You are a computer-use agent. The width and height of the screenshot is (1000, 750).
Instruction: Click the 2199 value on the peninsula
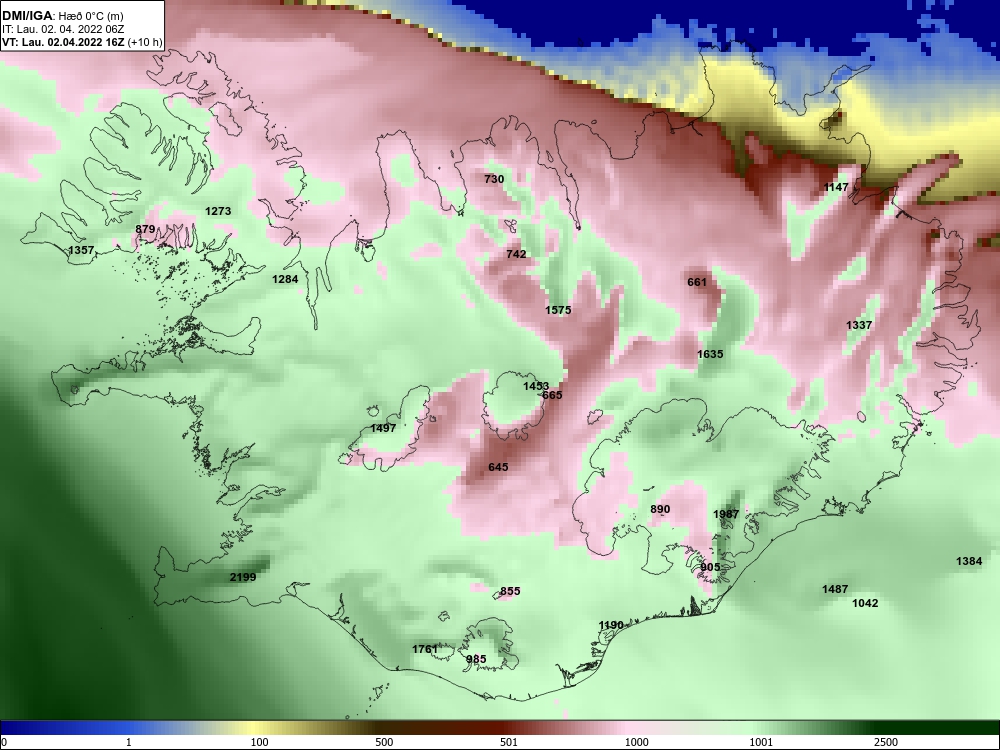(x=243, y=577)
